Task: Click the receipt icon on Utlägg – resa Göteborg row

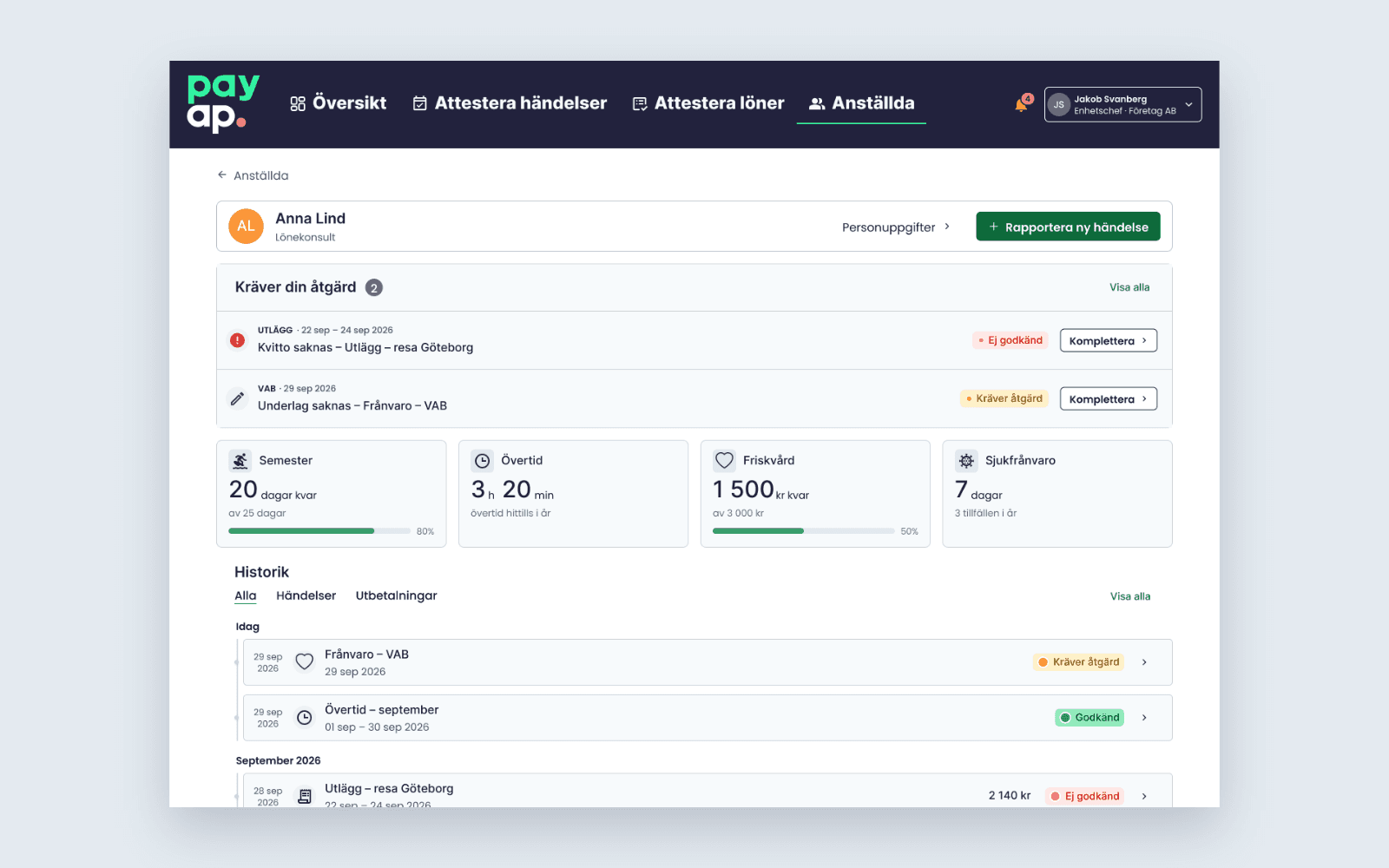Action: coord(305,796)
